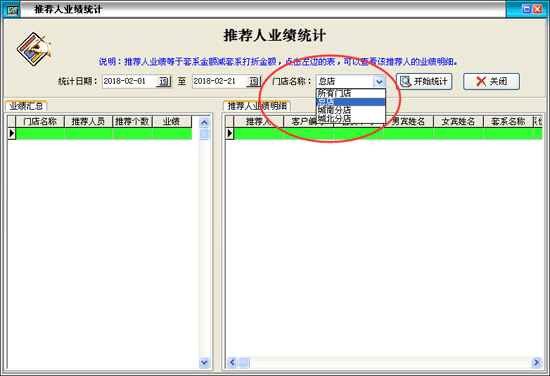Viewport: 550px width, 376px height.
Task: Click the 女宾姓名 column header
Action: click(458, 121)
